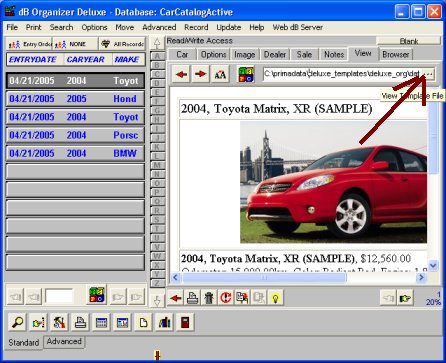Click the up arrow above alphabet index
This screenshot has width=446, height=363.
157,43
